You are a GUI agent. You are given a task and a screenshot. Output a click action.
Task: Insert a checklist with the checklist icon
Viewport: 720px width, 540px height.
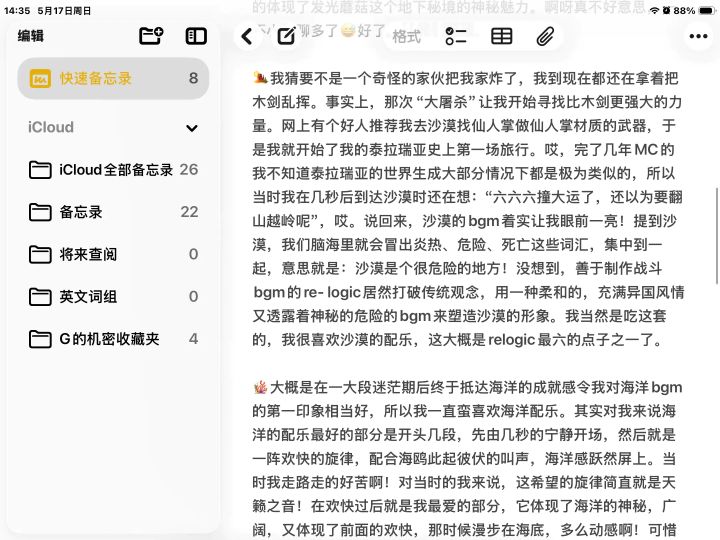(456, 36)
